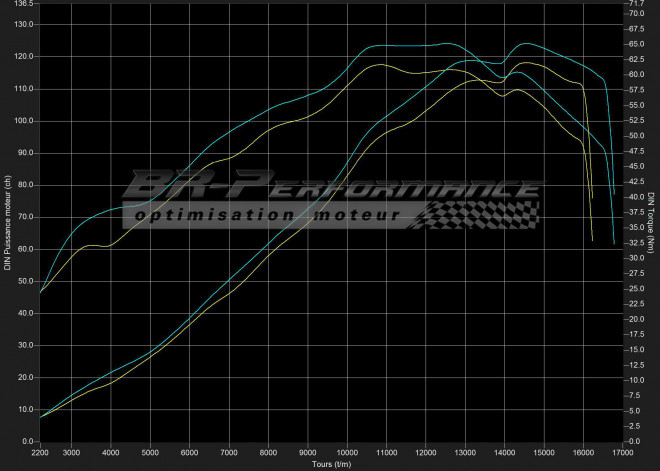The image size is (660, 471).
Task: Click the 6000 tick on the x-axis
Action: (x=189, y=452)
